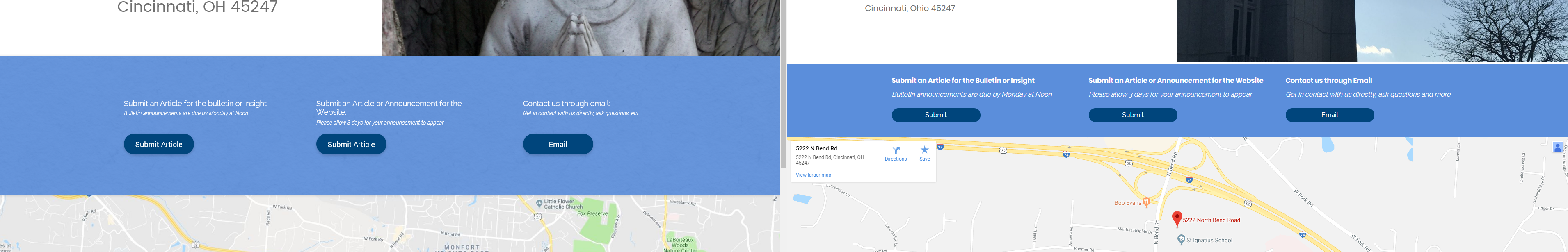
Task: Click the angel statue photo
Action: 581,28
